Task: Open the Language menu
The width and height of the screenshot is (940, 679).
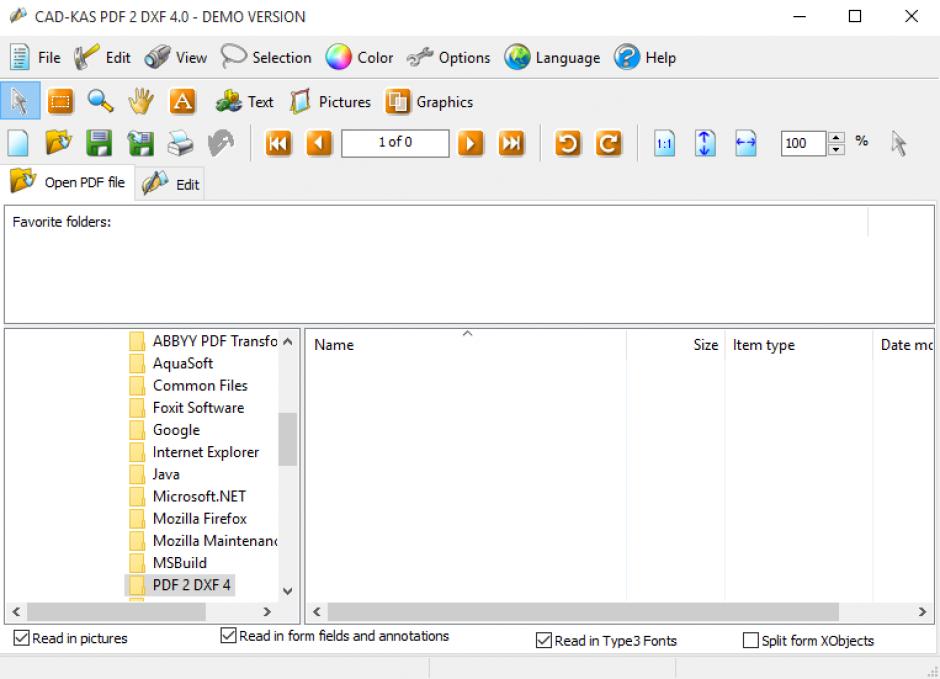Action: coord(552,58)
